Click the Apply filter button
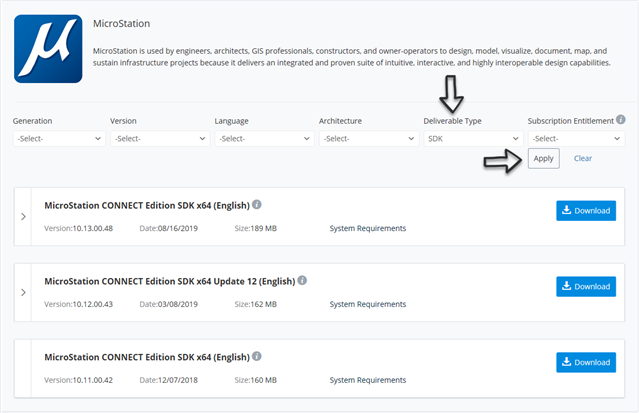639x413 pixels. [x=544, y=158]
